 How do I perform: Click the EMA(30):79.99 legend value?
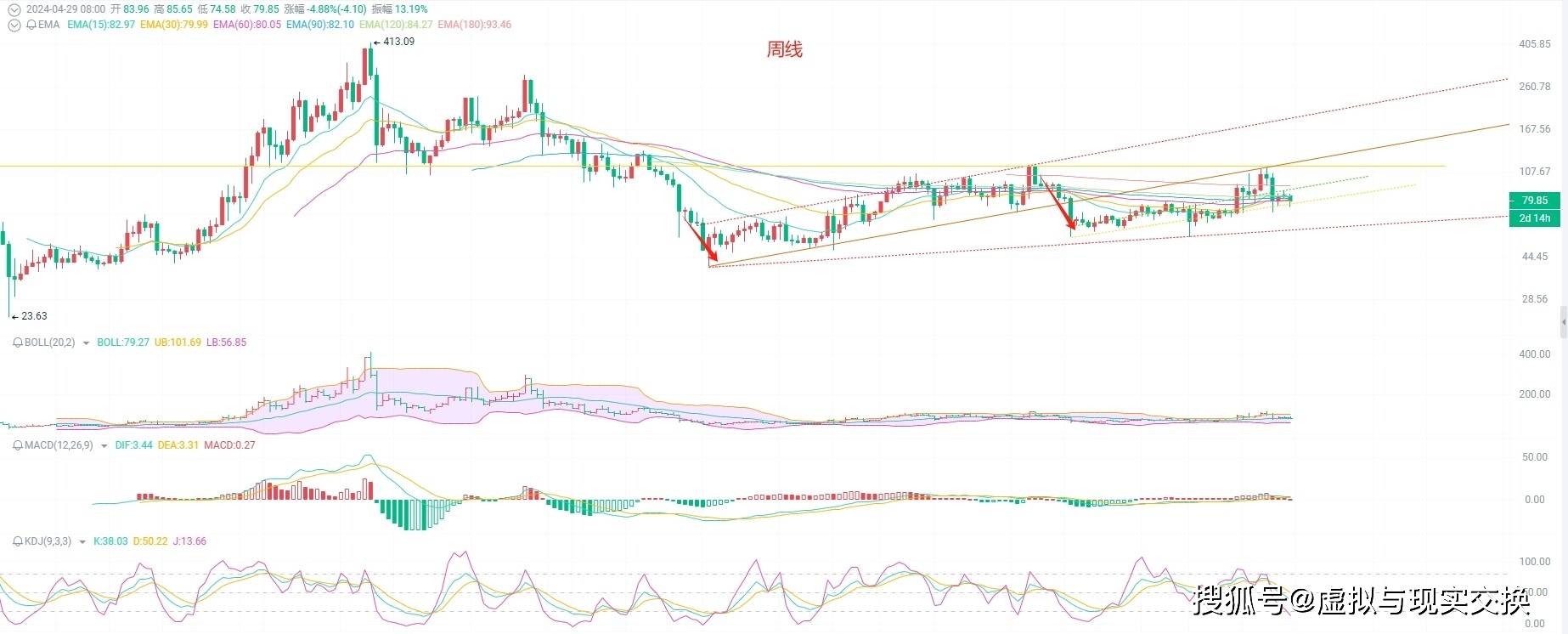174,25
